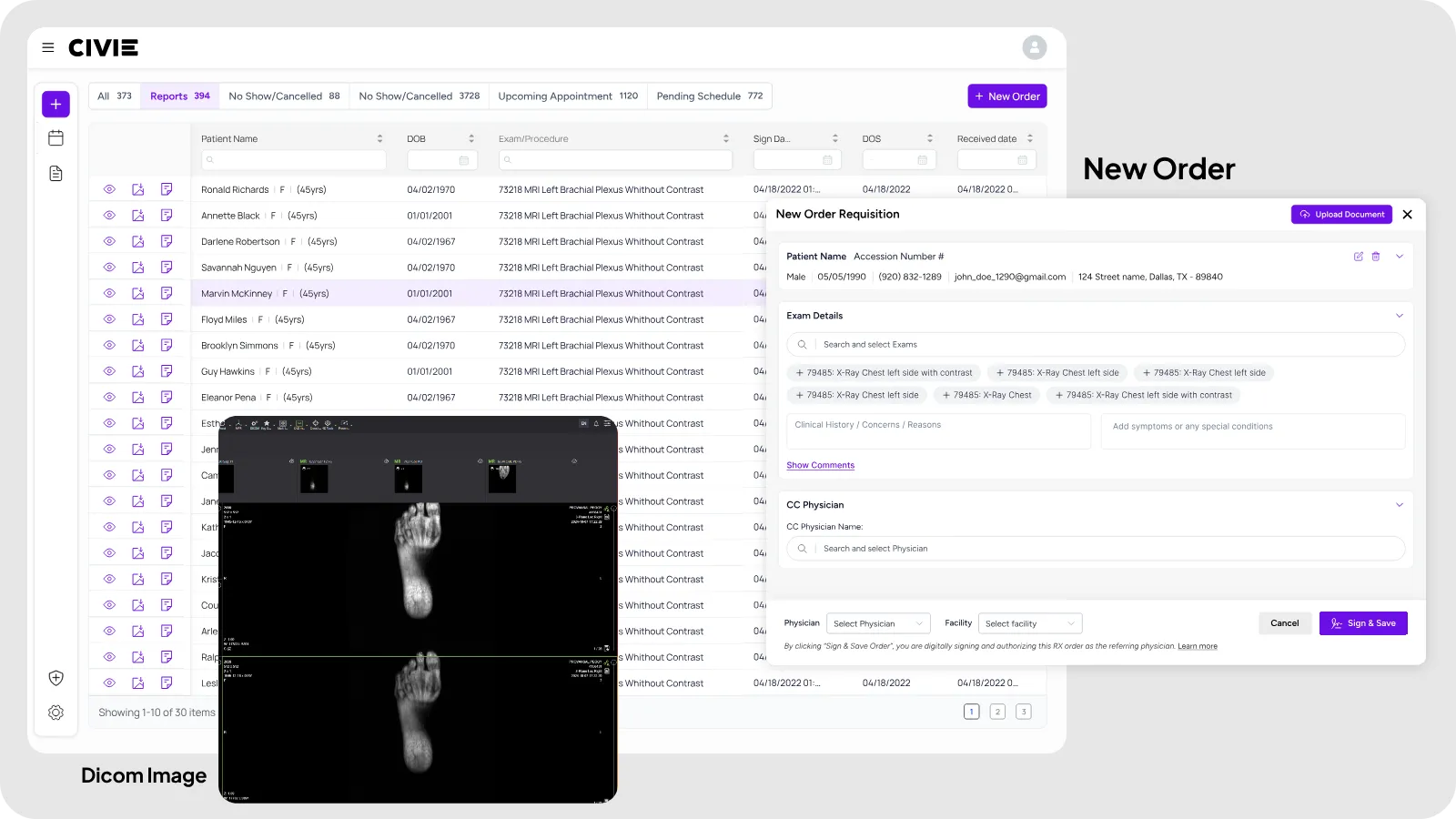Collapse the Exam Details section
This screenshot has width=1456, height=819.
click(x=1399, y=316)
